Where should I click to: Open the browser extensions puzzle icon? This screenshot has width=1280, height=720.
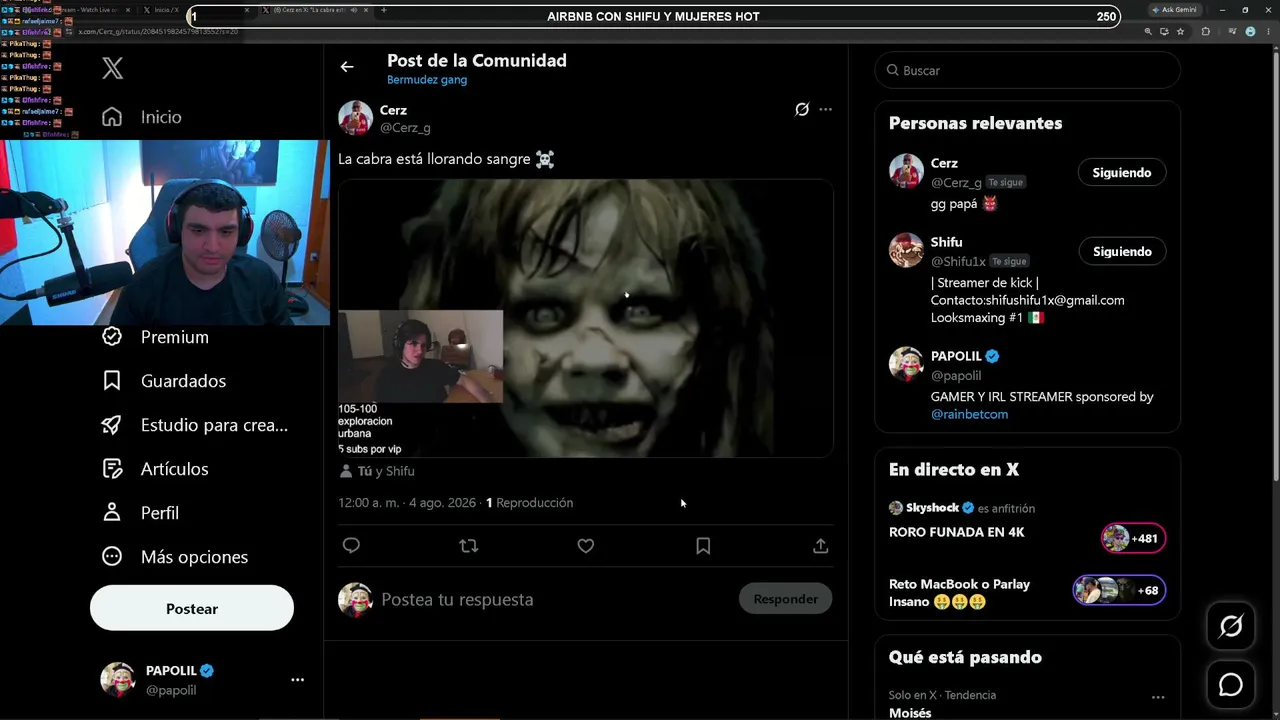[1205, 32]
